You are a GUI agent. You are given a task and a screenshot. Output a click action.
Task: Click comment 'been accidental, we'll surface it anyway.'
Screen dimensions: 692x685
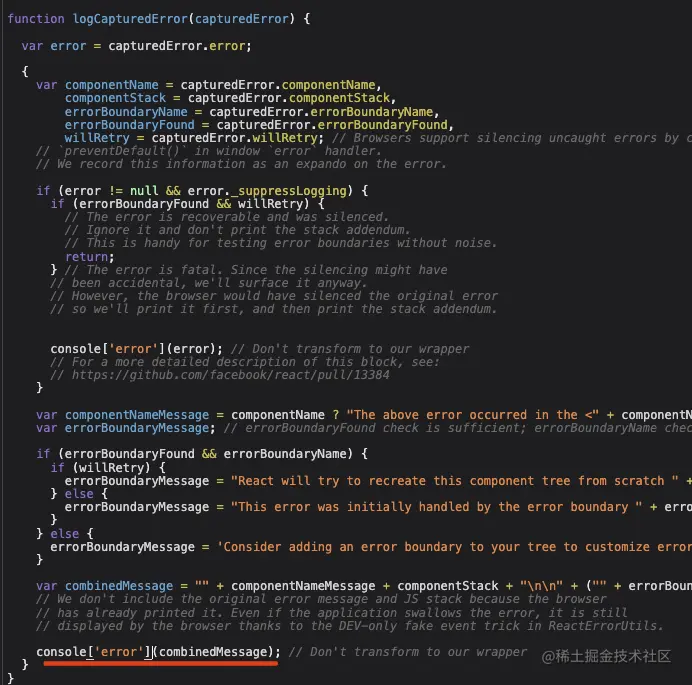pos(209,283)
